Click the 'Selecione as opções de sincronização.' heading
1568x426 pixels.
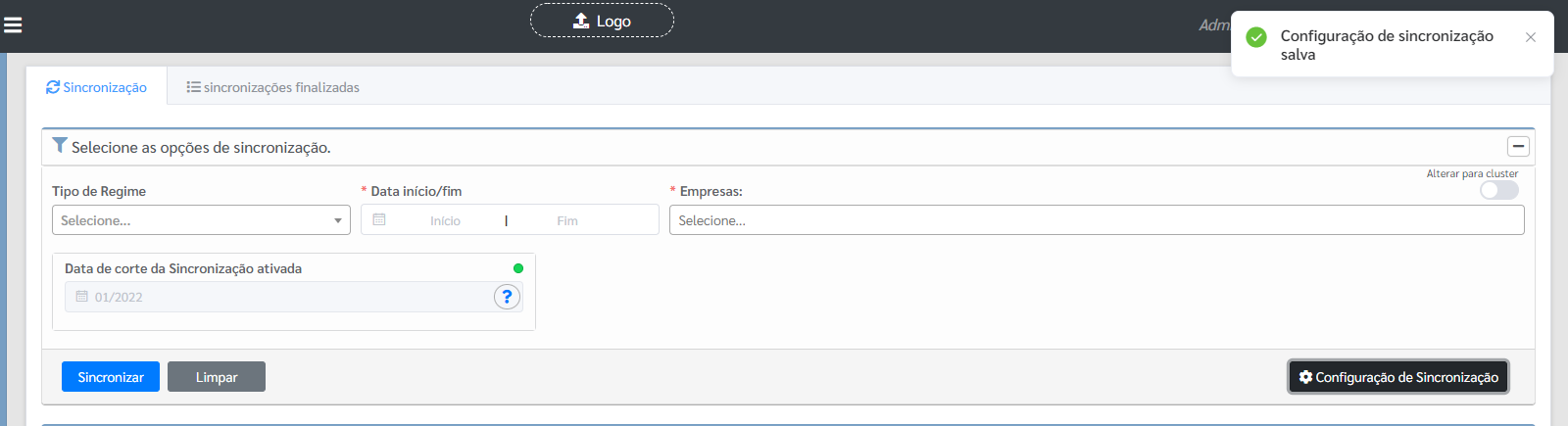click(x=201, y=147)
